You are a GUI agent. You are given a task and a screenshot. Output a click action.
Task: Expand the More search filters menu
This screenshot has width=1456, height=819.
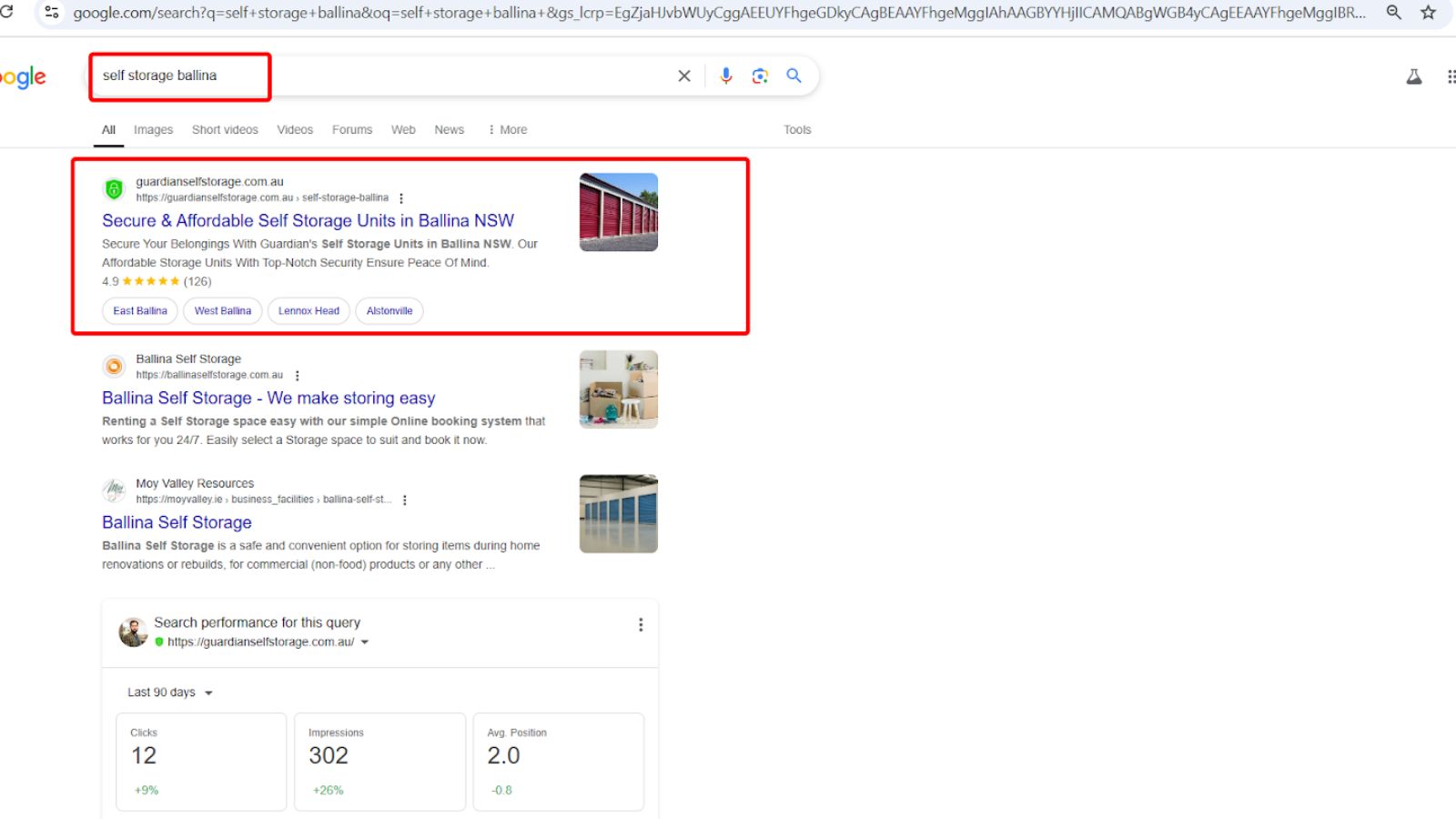pyautogui.click(x=508, y=129)
